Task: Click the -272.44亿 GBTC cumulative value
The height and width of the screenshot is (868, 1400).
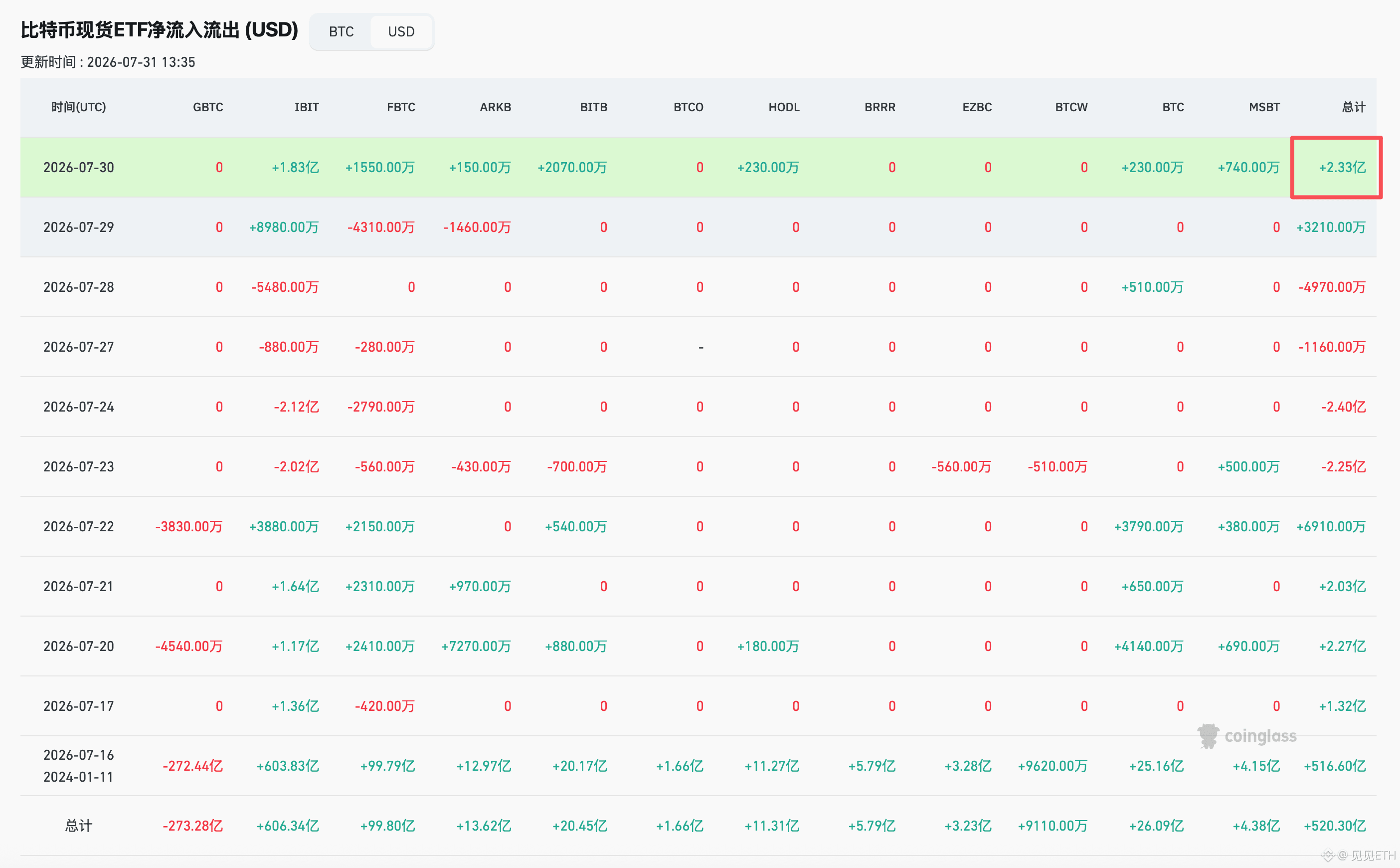Action: pos(192,766)
